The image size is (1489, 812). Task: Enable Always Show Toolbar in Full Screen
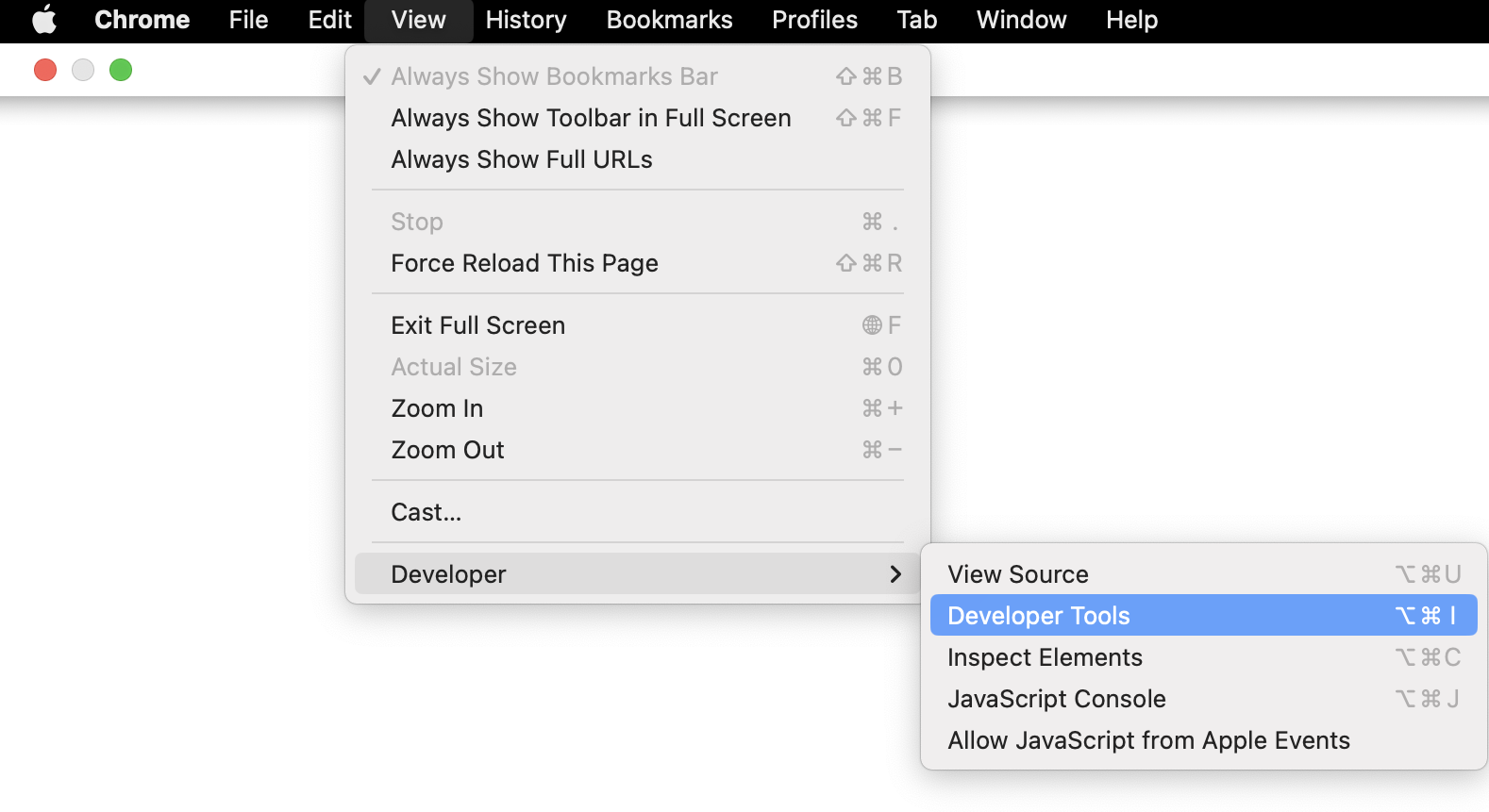637,118
